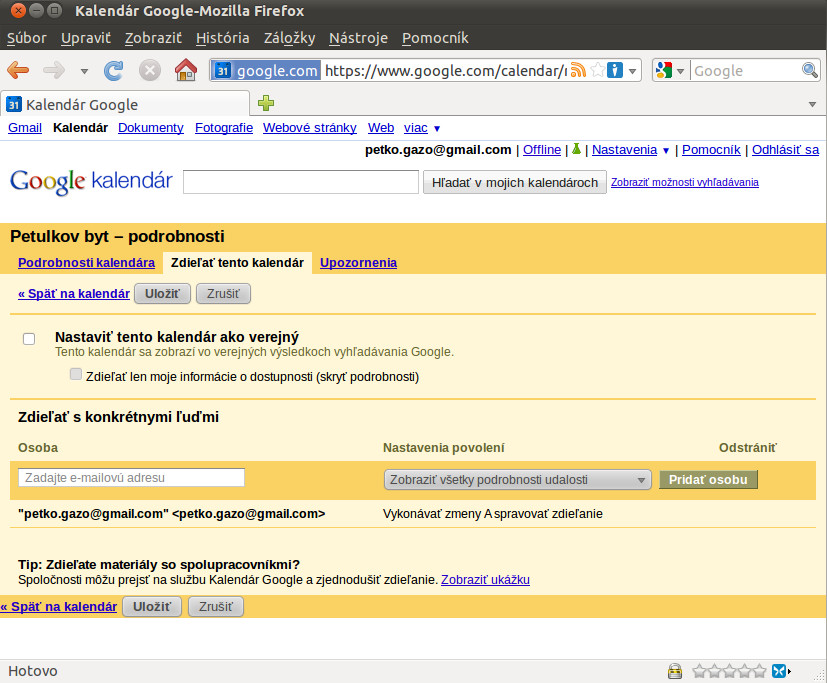Click the bottom Uložiť button

pos(152,607)
